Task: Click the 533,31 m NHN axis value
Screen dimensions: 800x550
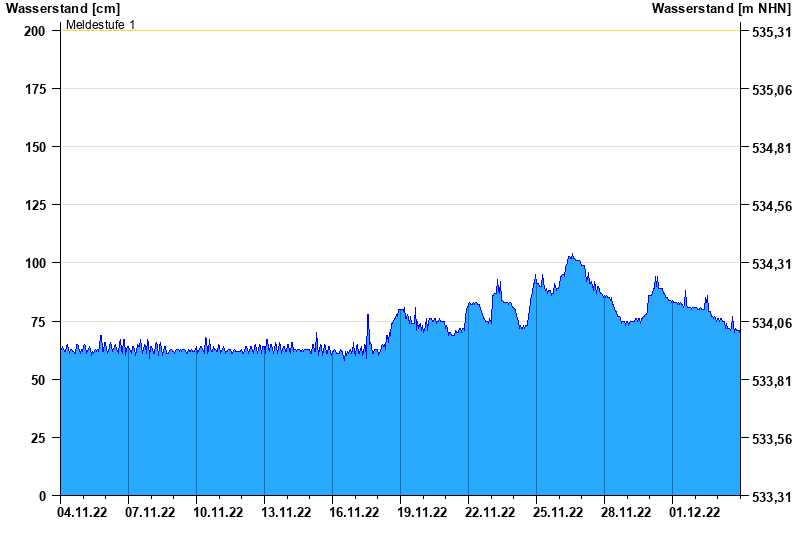Action: [x=771, y=497]
